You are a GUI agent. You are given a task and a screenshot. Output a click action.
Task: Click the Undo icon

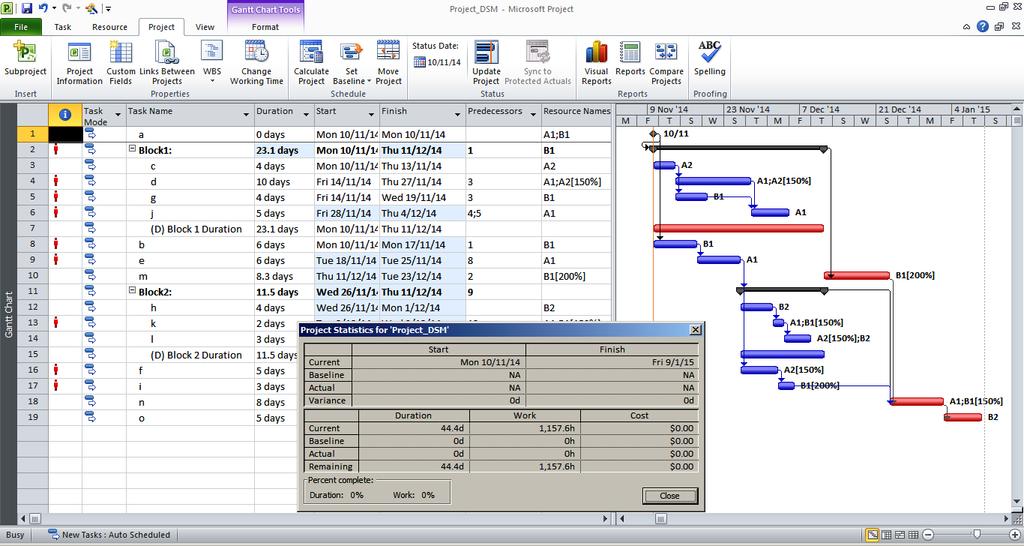[43, 8]
